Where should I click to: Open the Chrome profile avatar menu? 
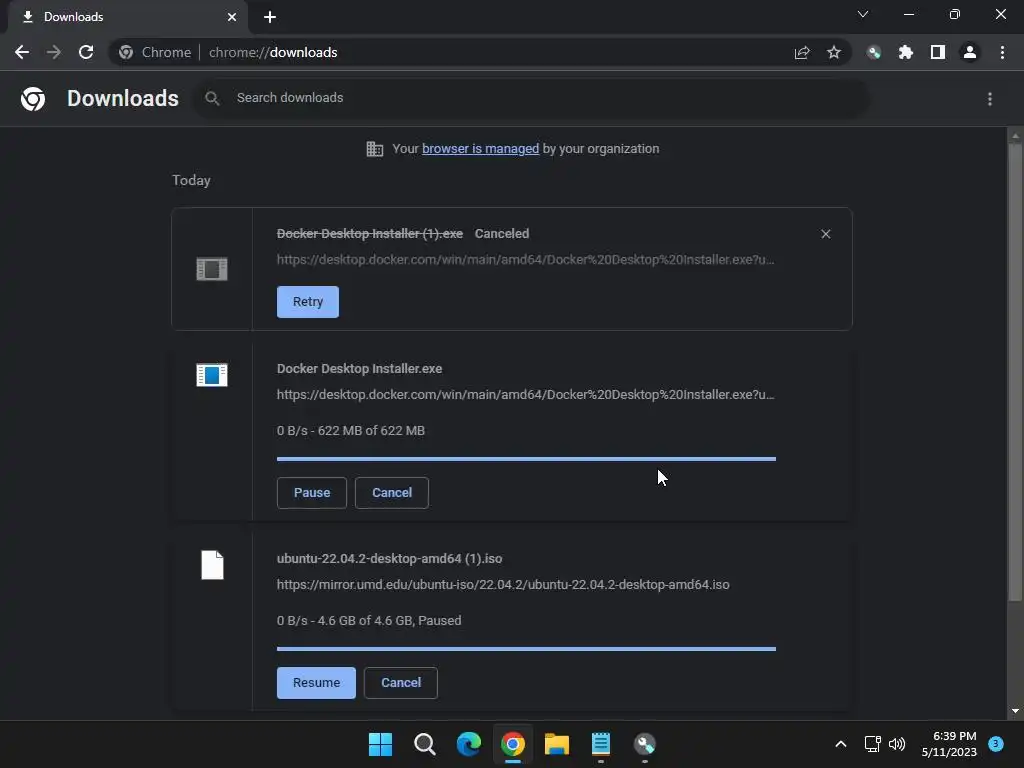pos(970,52)
